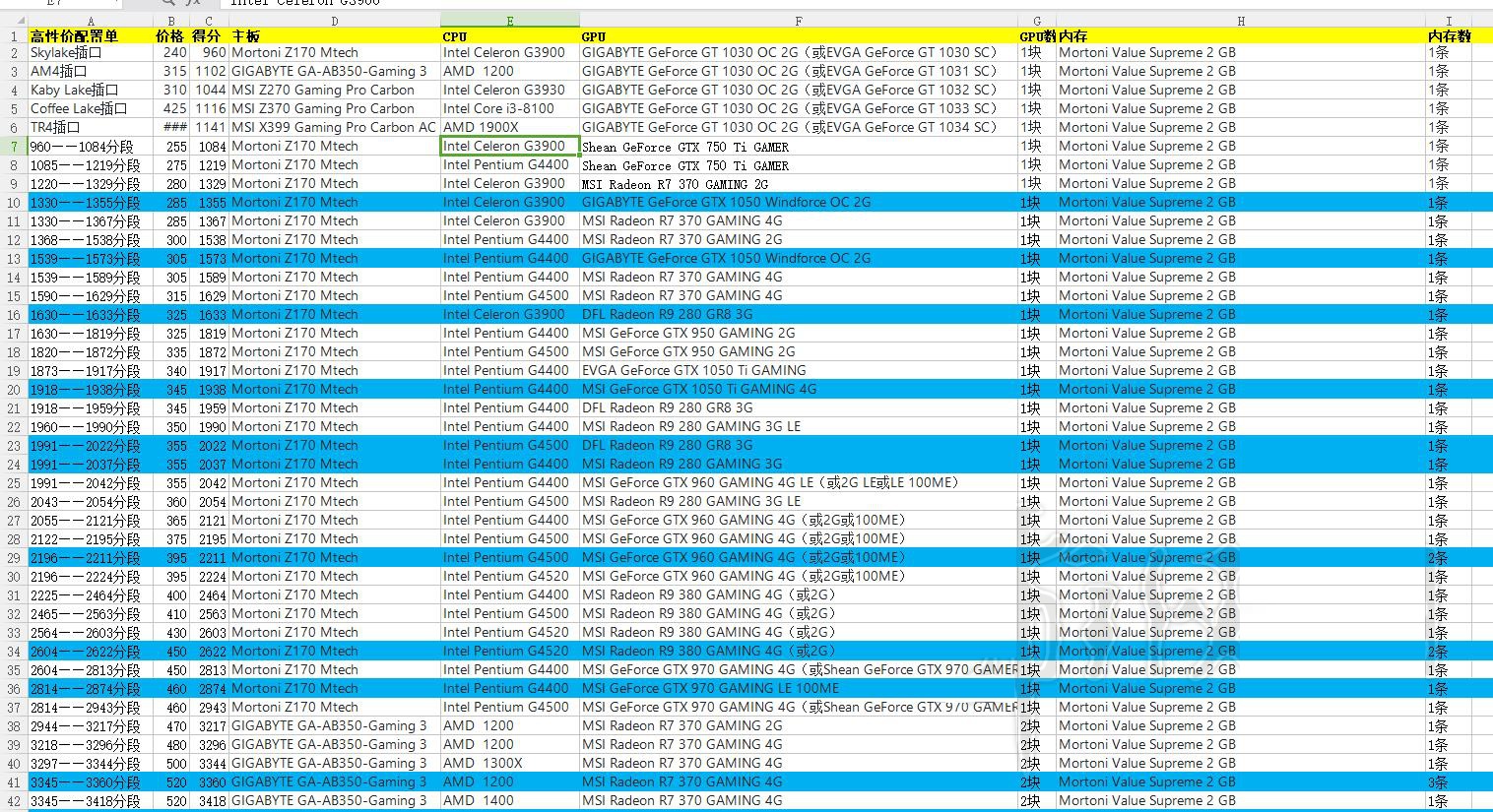Select row 13 header number
Image resolution: width=1493 pixels, height=812 pixels.
point(14,258)
